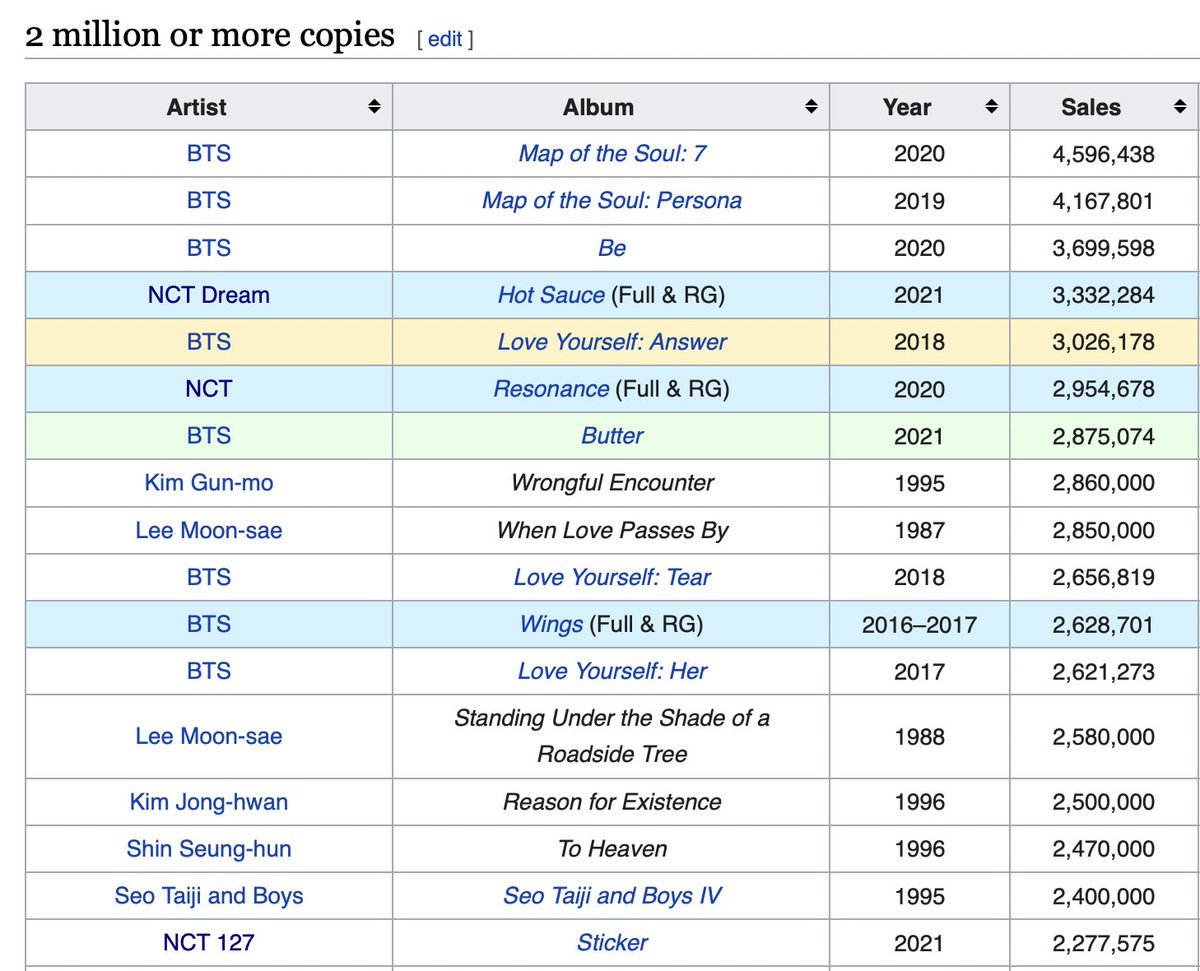Select the Reason for Existence album text
Screen dimensions: 1200x971
click(612, 802)
